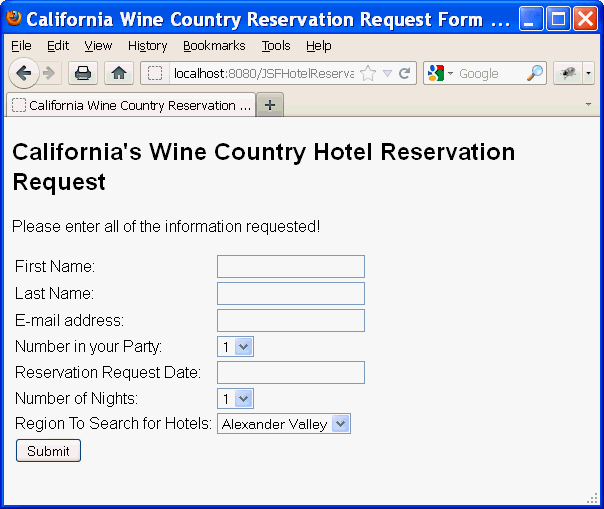This screenshot has height=509, width=604.
Task: Open the Region To Search for Hotels dropdown
Action: 284,424
